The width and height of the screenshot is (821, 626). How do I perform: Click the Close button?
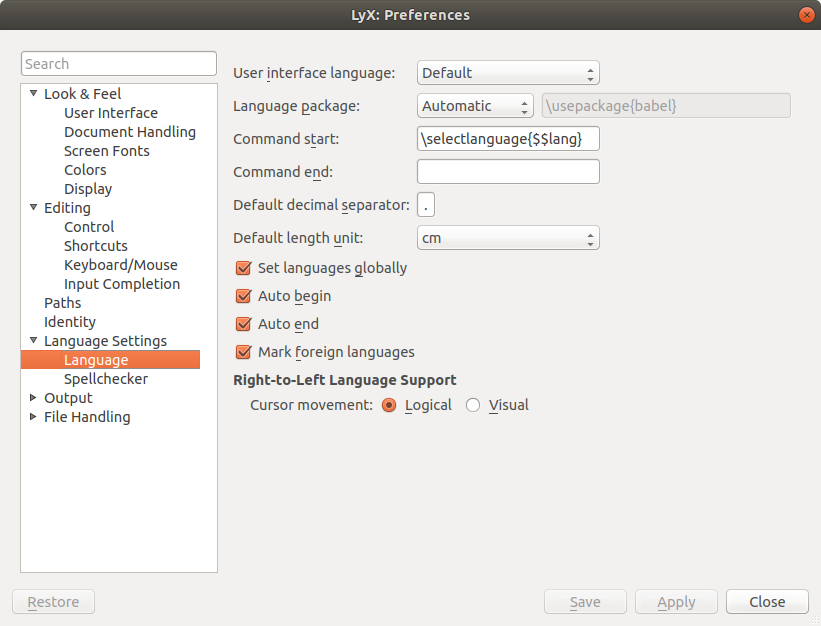pos(767,602)
